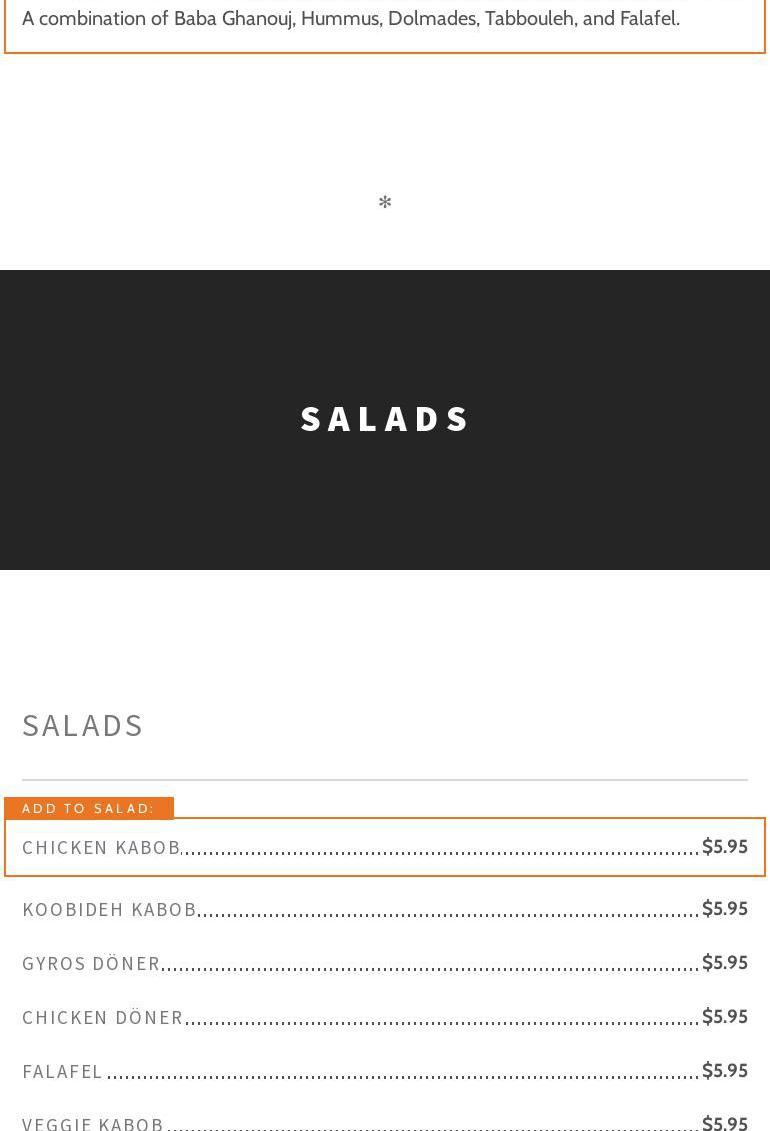Click the Baba Ghanouj combination description
770x1131 pixels.
coord(351,18)
